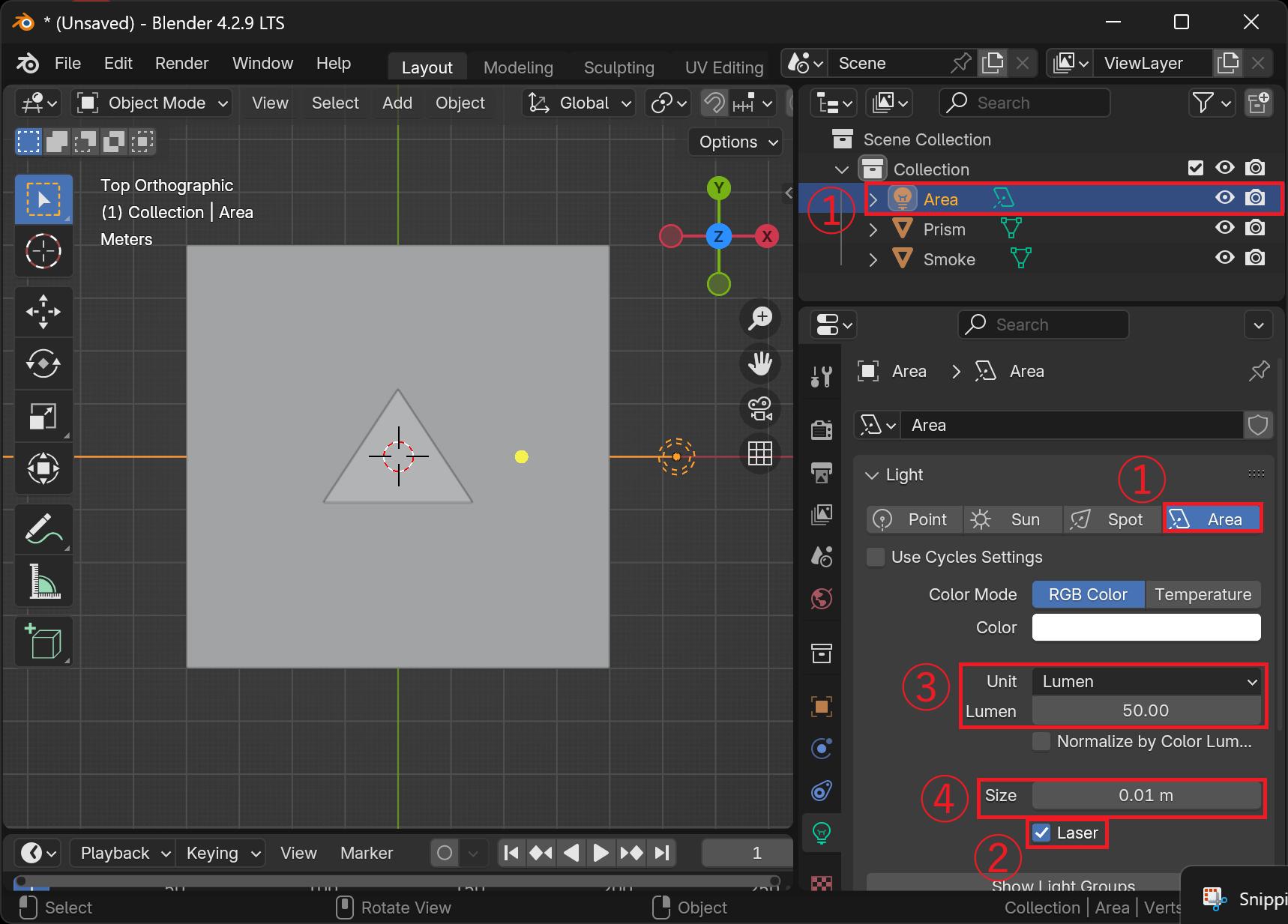Select the Move tool in the toolbar
Screen dimensions: 1288x924
pos(43,312)
